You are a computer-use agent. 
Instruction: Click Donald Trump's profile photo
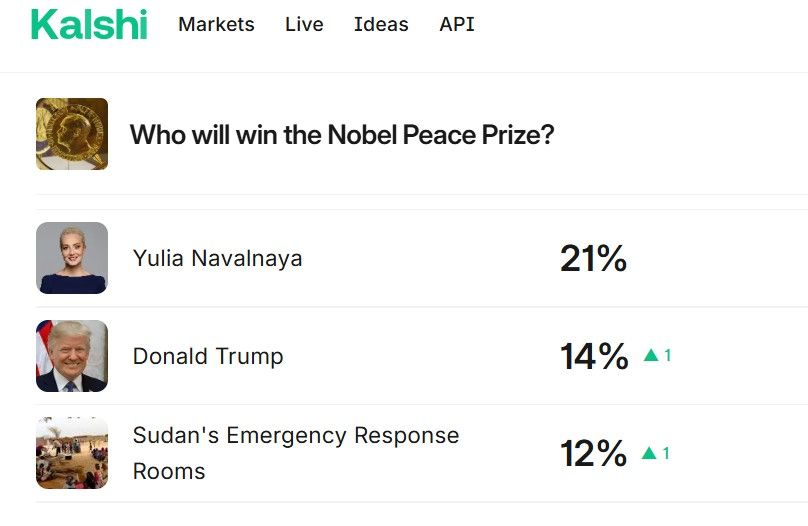click(72, 356)
